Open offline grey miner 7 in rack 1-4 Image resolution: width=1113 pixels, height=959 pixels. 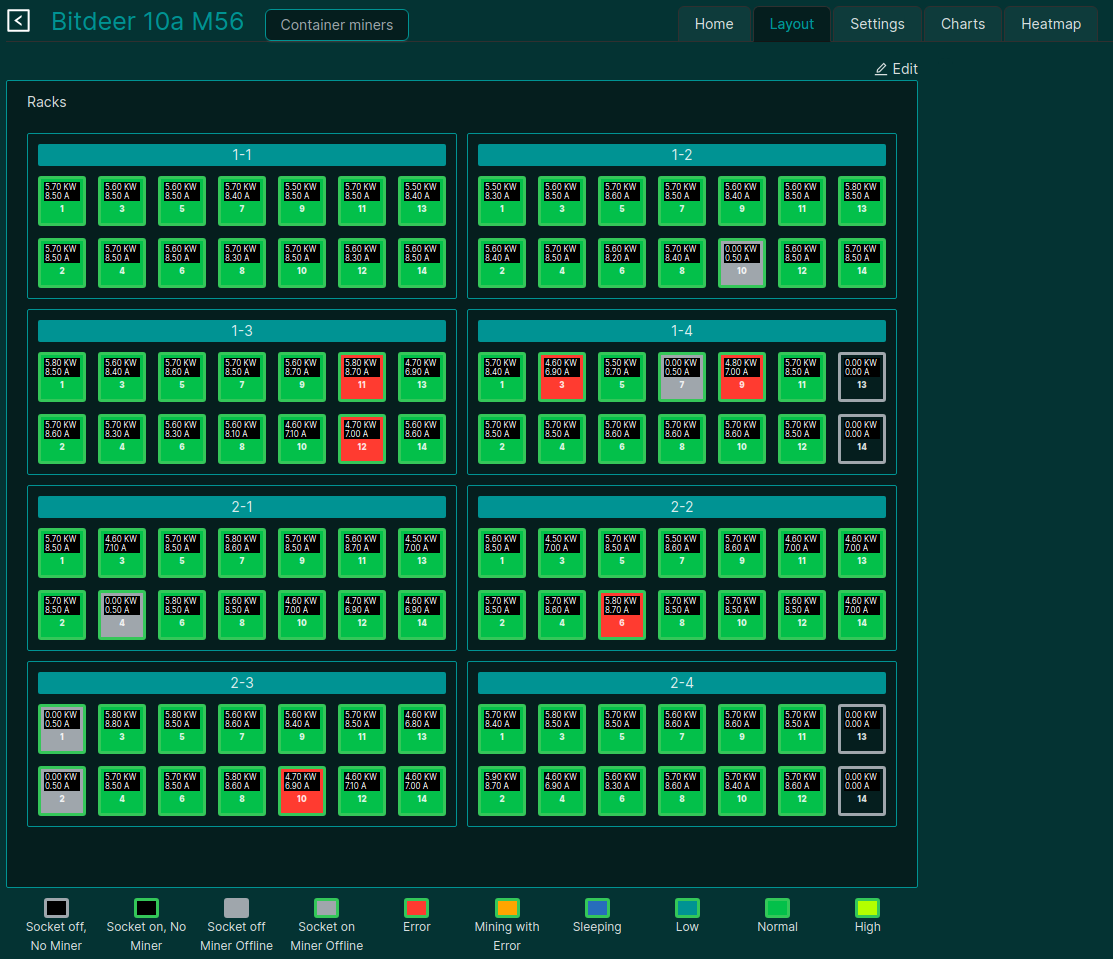click(682, 377)
